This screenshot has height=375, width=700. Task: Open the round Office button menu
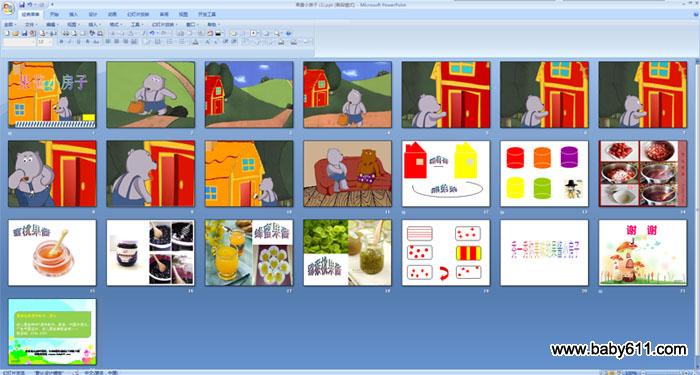tap(8, 8)
